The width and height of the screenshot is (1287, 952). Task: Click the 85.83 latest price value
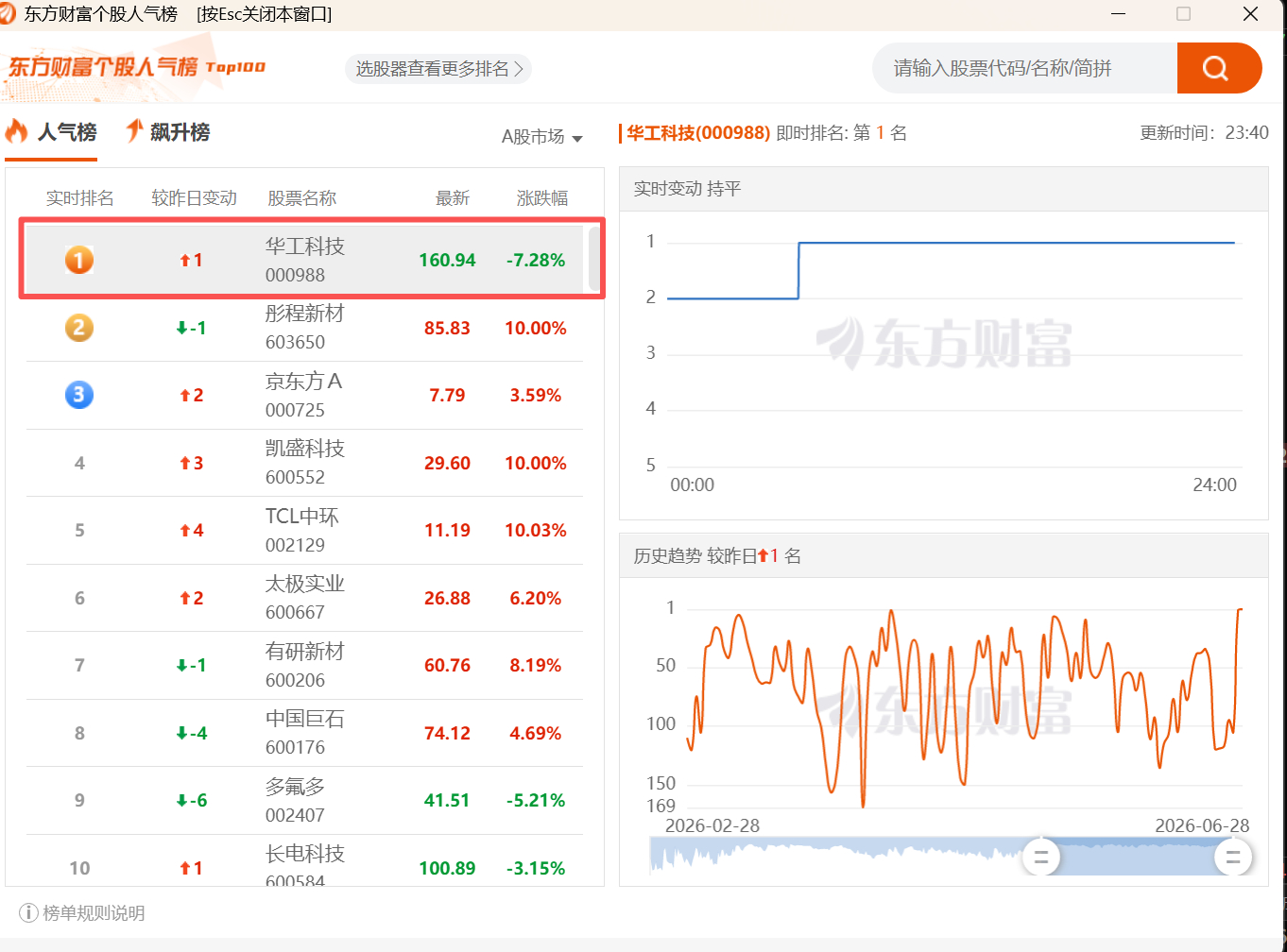click(447, 328)
